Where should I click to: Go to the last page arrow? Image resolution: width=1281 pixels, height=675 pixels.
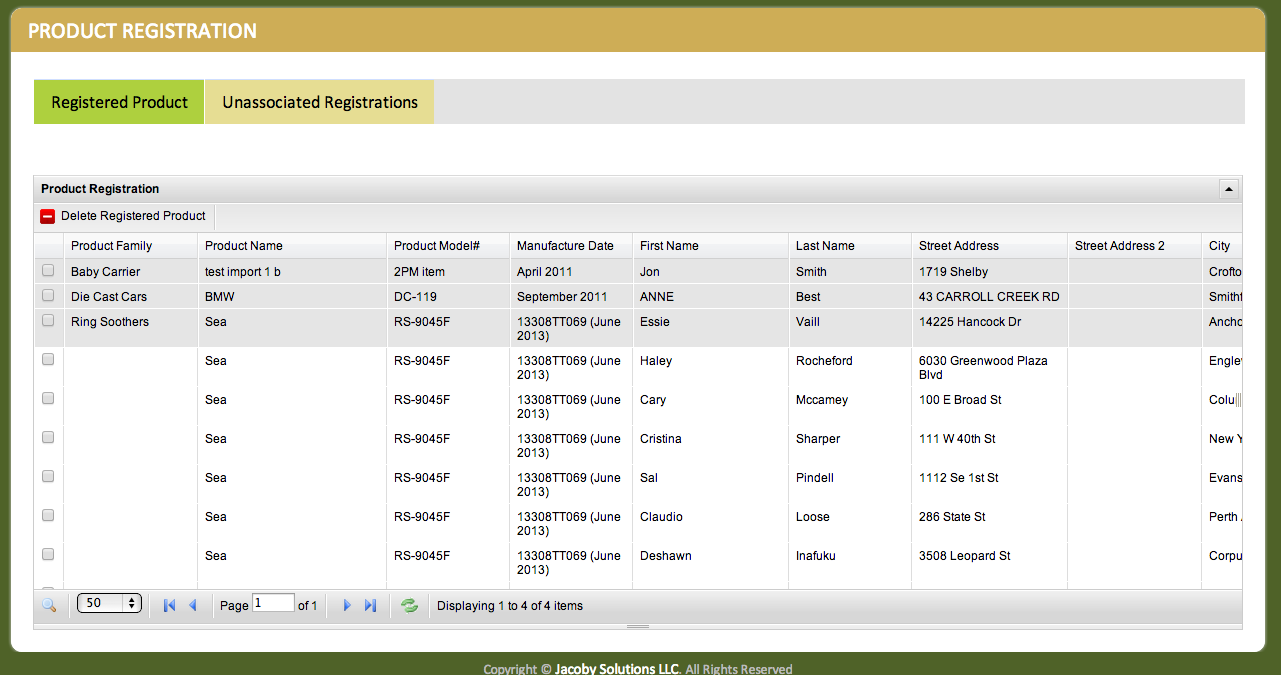pyautogui.click(x=371, y=605)
